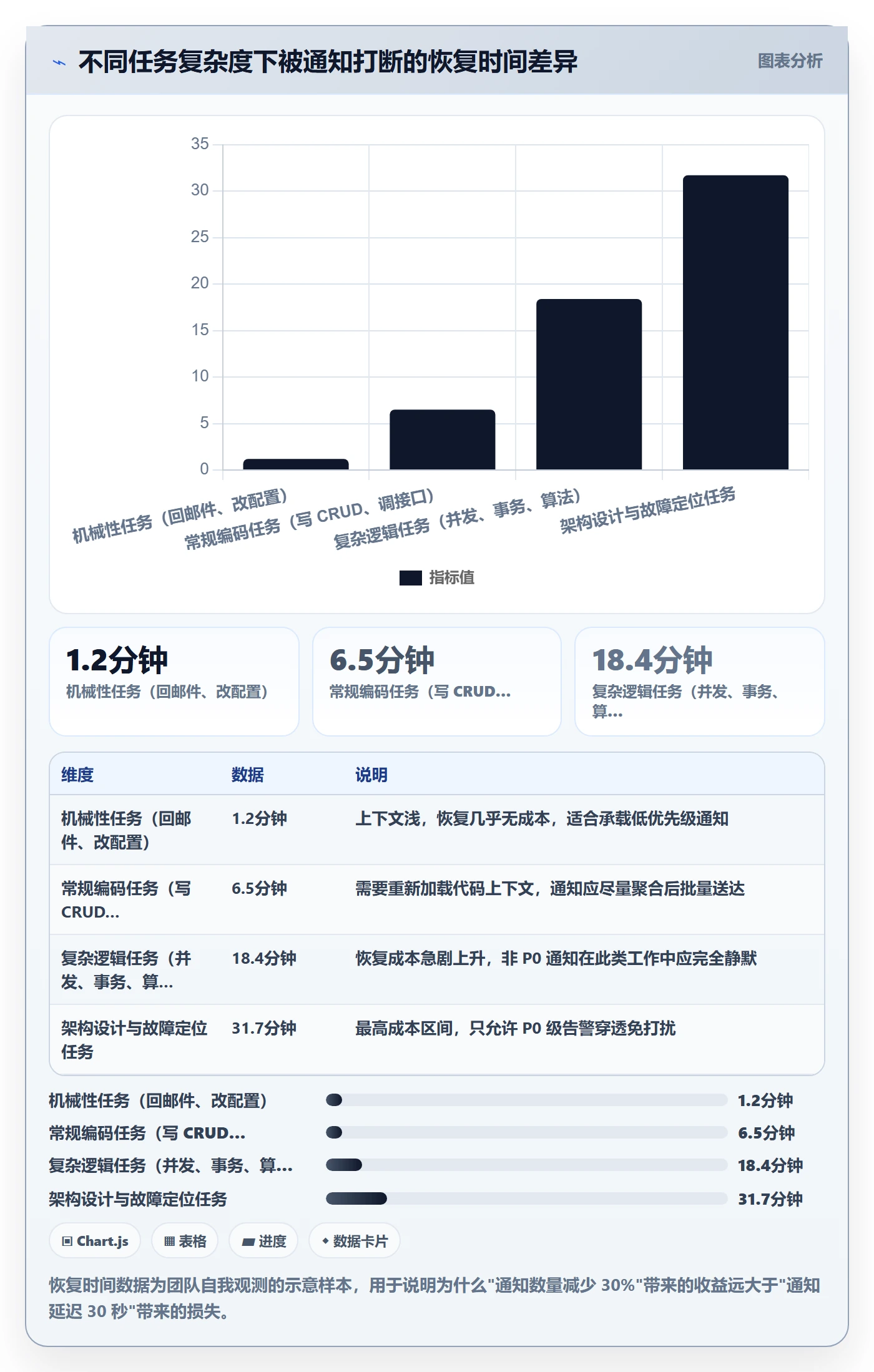This screenshot has width=874, height=1372.
Task: Click x-axis label 机械性任务（回邮件、改配置）
Action: [181, 515]
